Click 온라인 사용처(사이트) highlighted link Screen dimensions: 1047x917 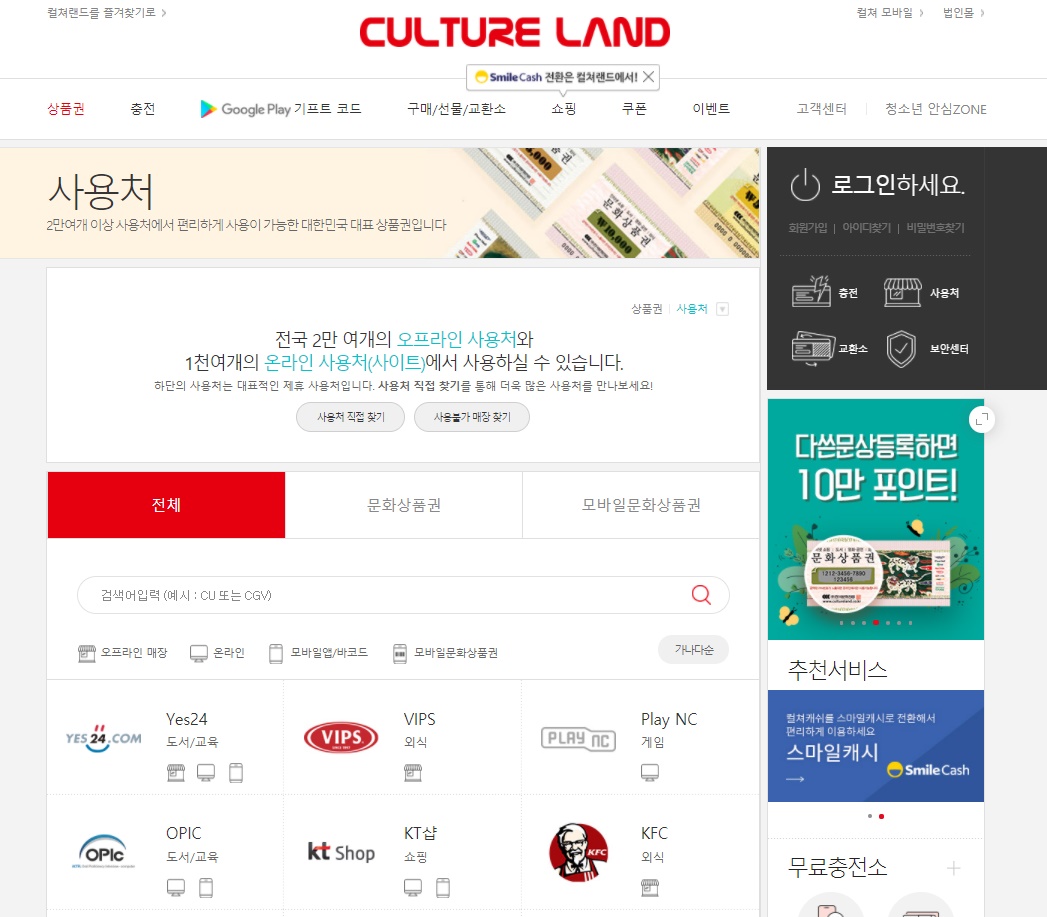point(345,362)
